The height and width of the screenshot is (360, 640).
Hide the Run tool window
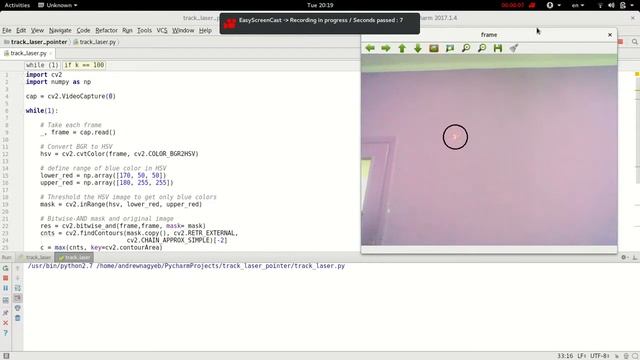coord(635,257)
